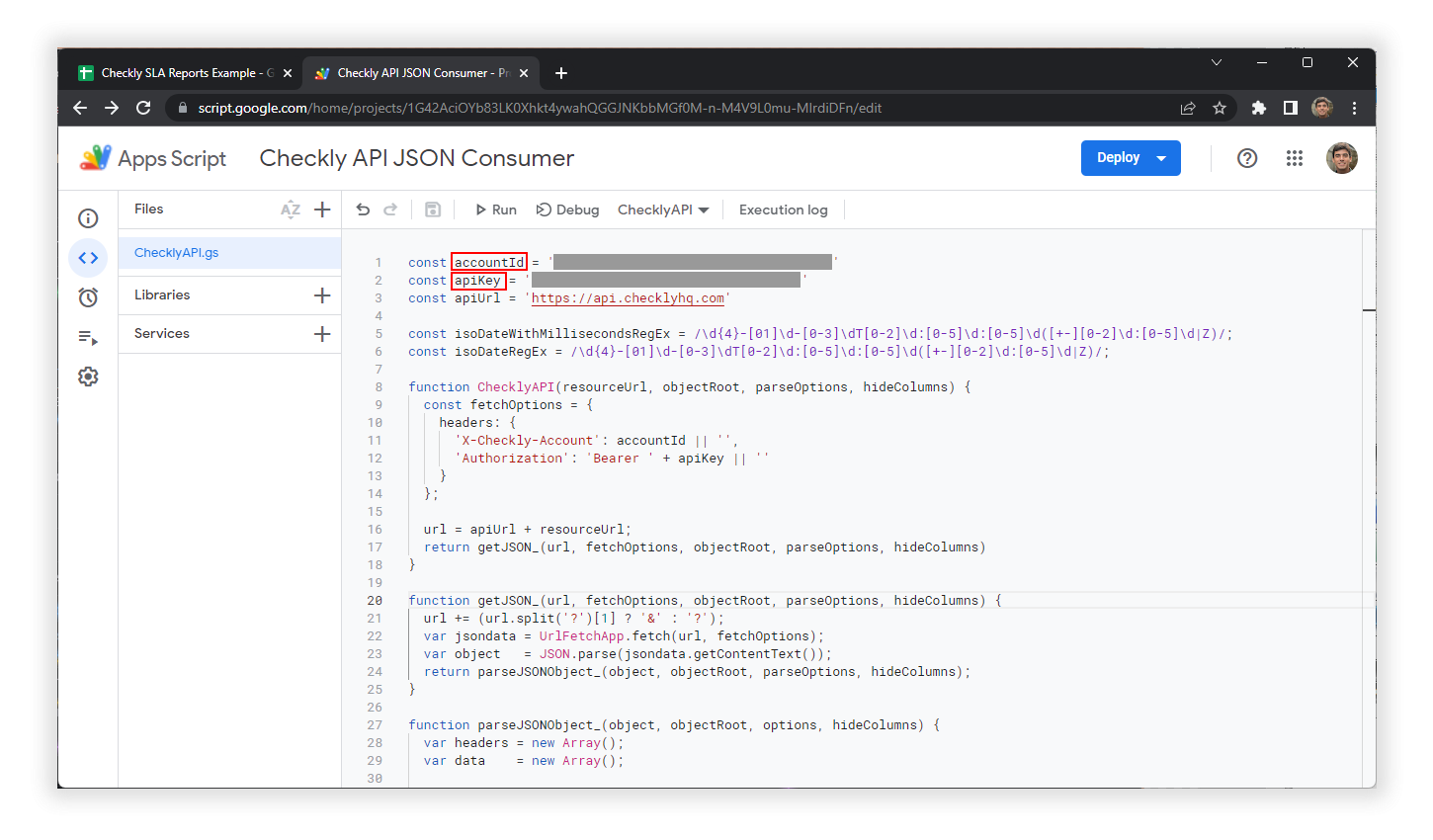The image size is (1433, 840).
Task: Run the script
Action: tap(495, 209)
